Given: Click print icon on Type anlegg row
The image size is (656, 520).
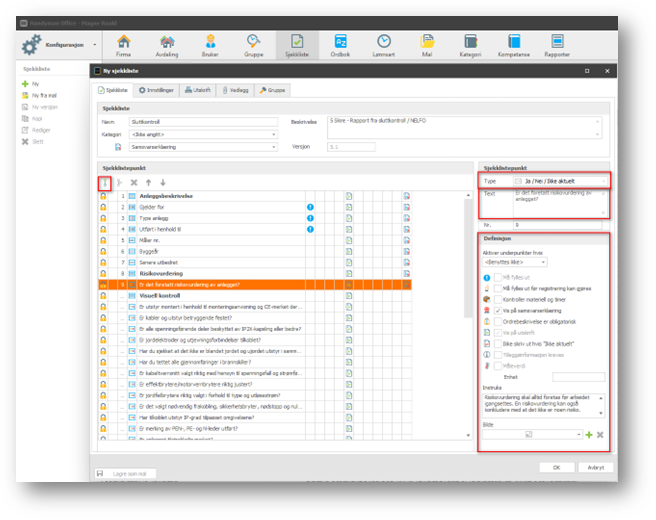Looking at the screenshot, I should click(348, 218).
